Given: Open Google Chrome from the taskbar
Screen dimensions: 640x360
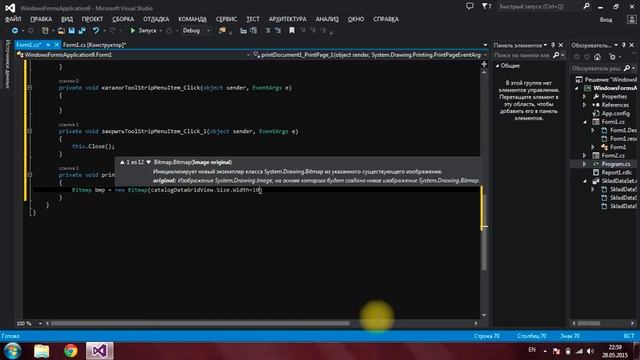Looking at the screenshot, I should click(71, 351).
